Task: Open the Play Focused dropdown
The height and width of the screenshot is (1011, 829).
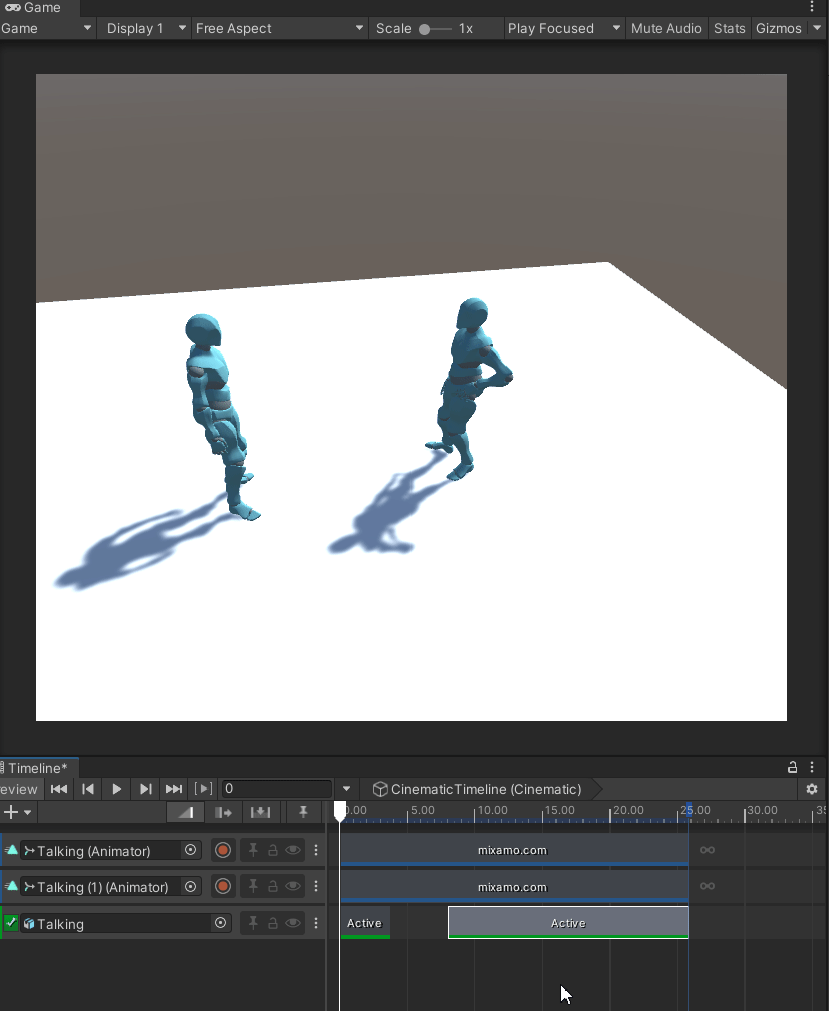Action: coord(564,28)
